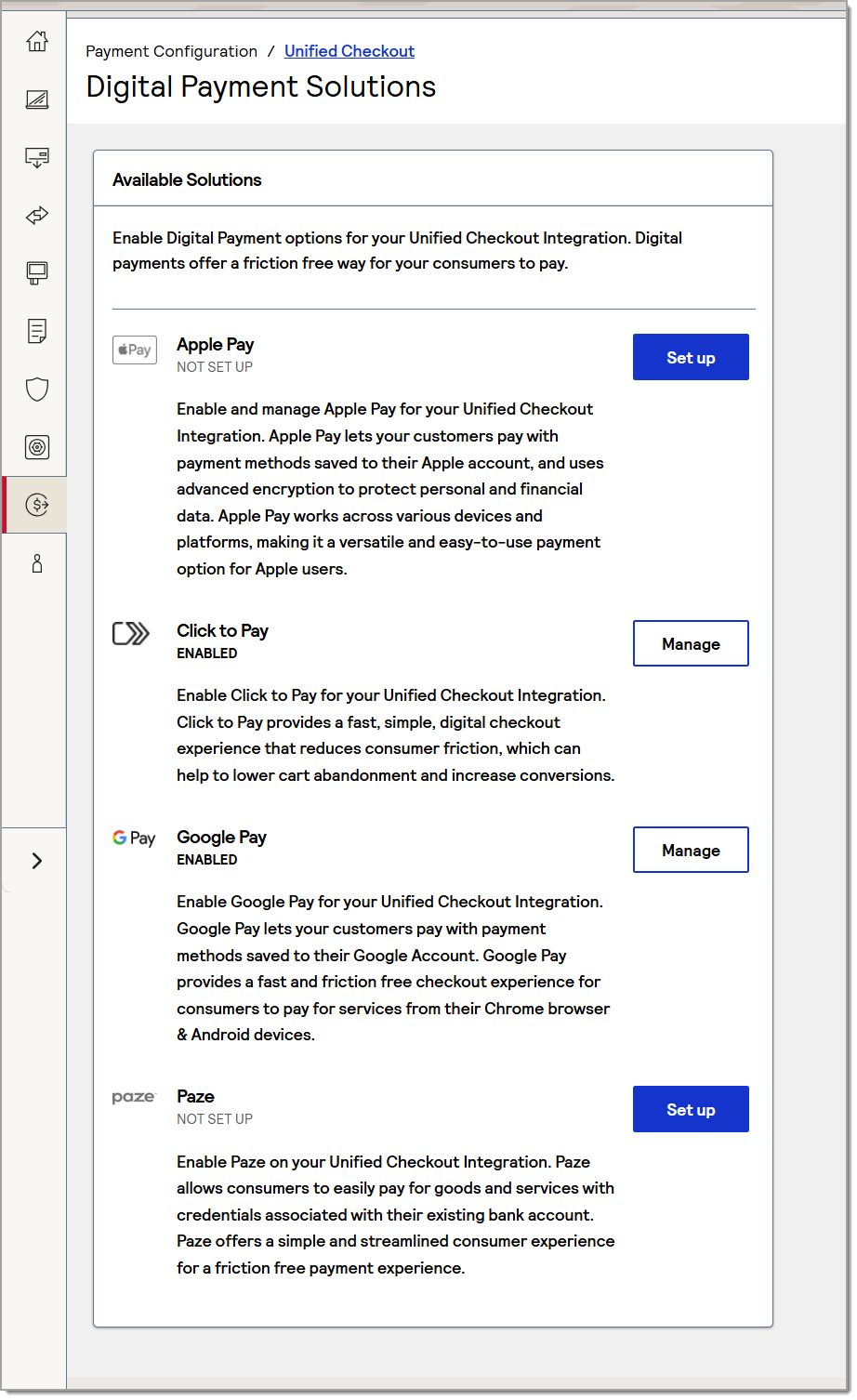Expand the collapsed sidebar with the chevron
Screen dimensions: 857x1400
[35, 861]
